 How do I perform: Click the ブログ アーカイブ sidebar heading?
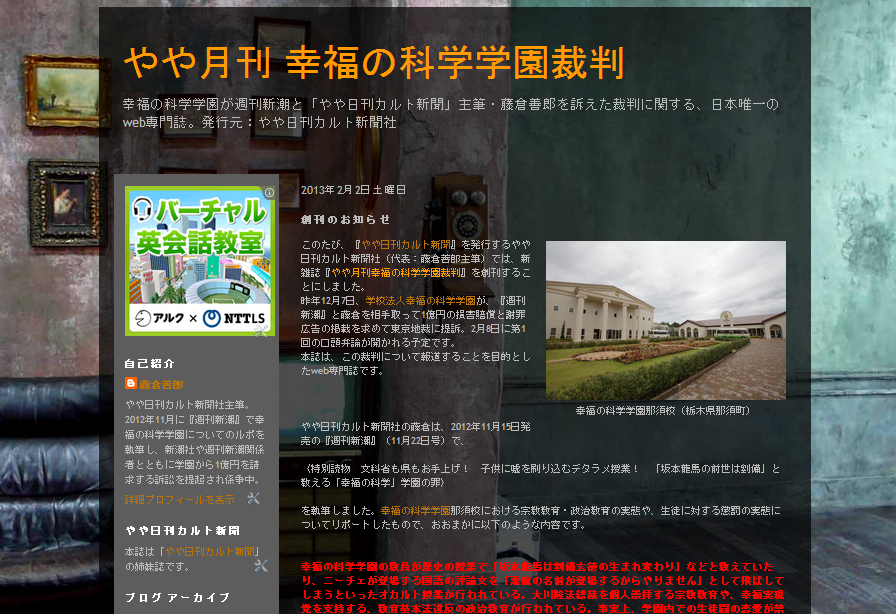[x=178, y=597]
